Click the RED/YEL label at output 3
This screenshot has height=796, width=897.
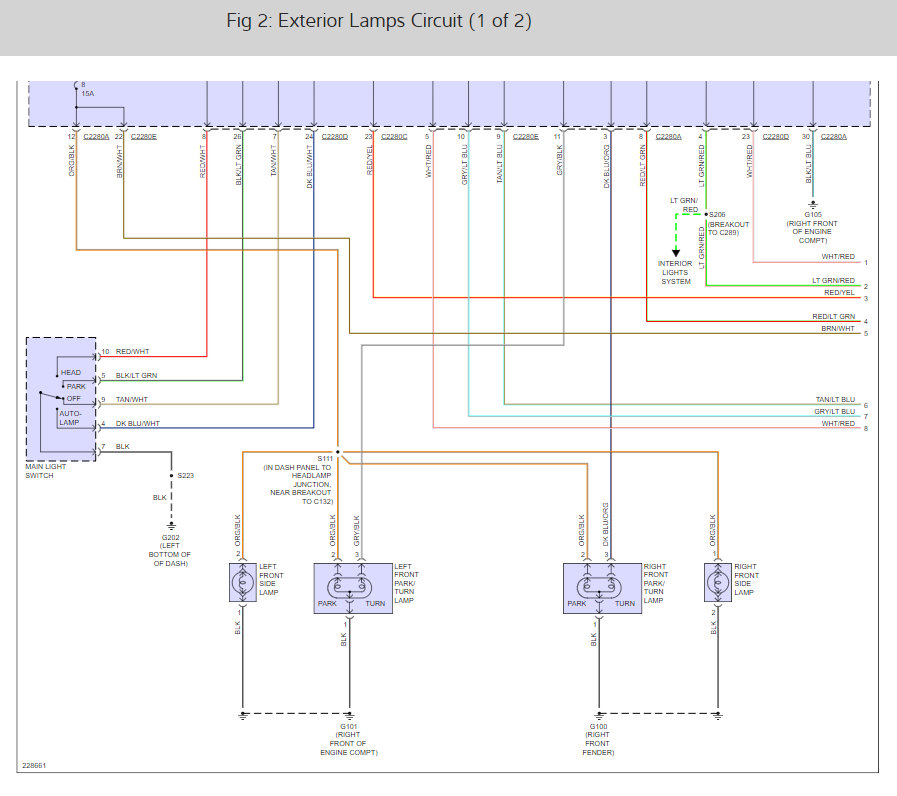pyautogui.click(x=839, y=292)
